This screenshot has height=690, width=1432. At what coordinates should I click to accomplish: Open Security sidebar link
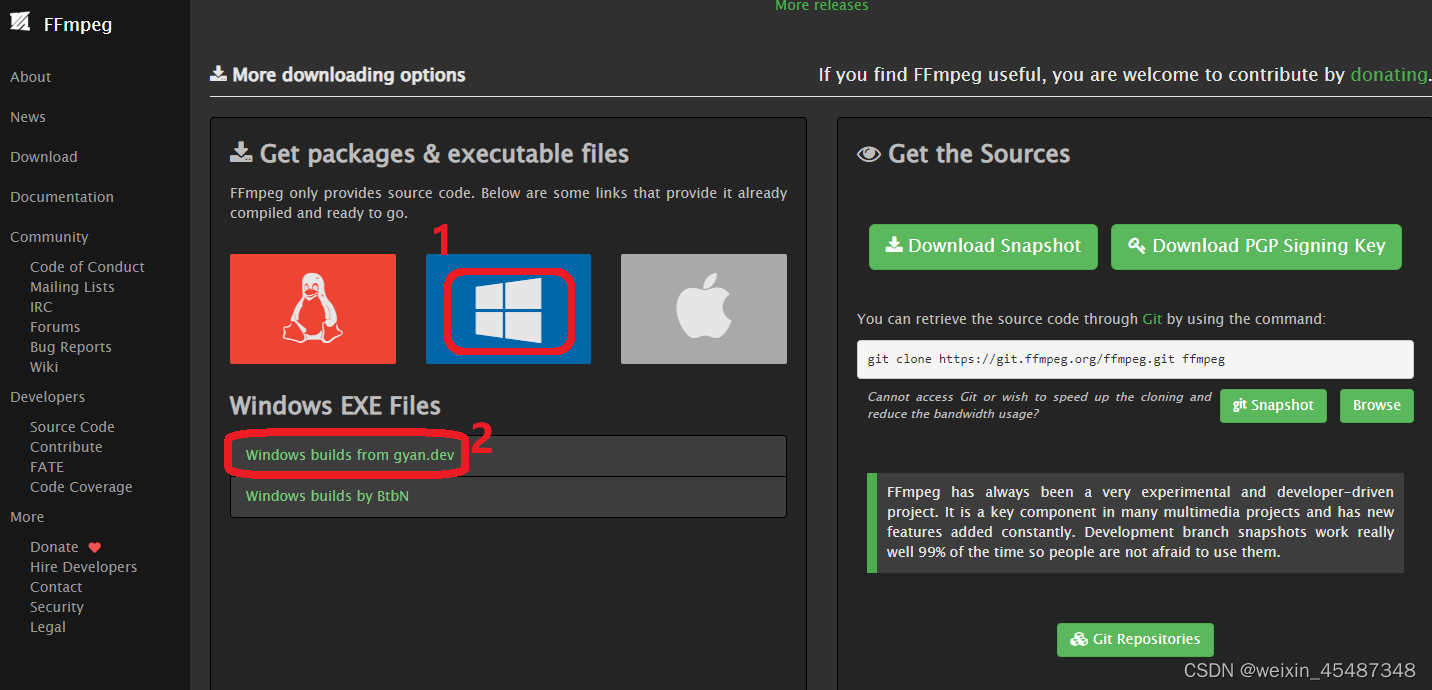pos(57,607)
